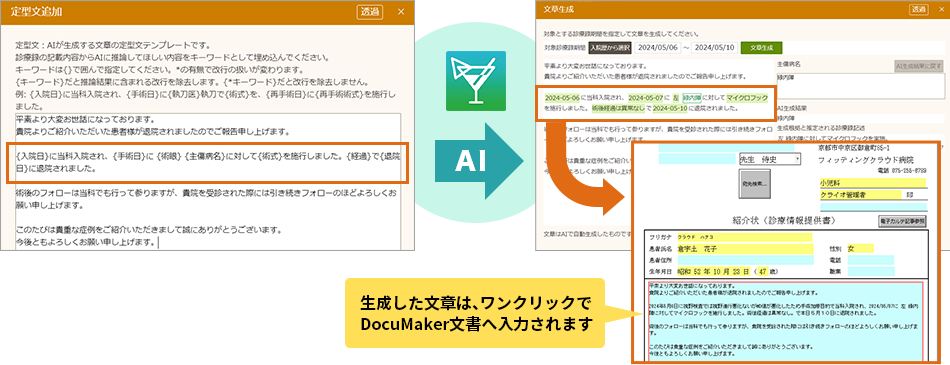The image size is (950, 365).
Task: Click 透過 button in 文章生成 window
Action: click(x=918, y=9)
